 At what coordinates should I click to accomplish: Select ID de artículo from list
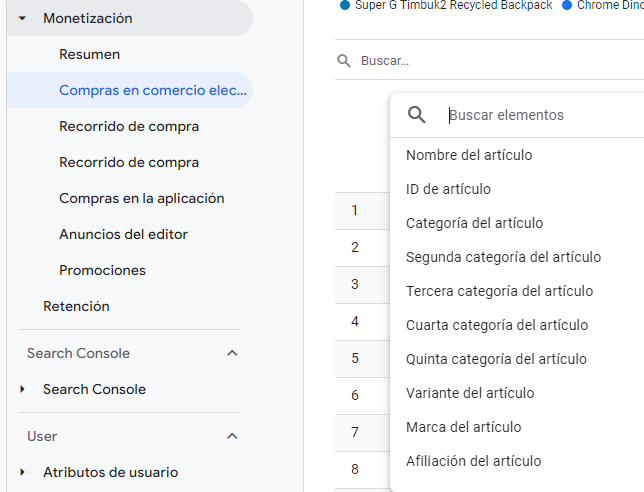point(448,189)
